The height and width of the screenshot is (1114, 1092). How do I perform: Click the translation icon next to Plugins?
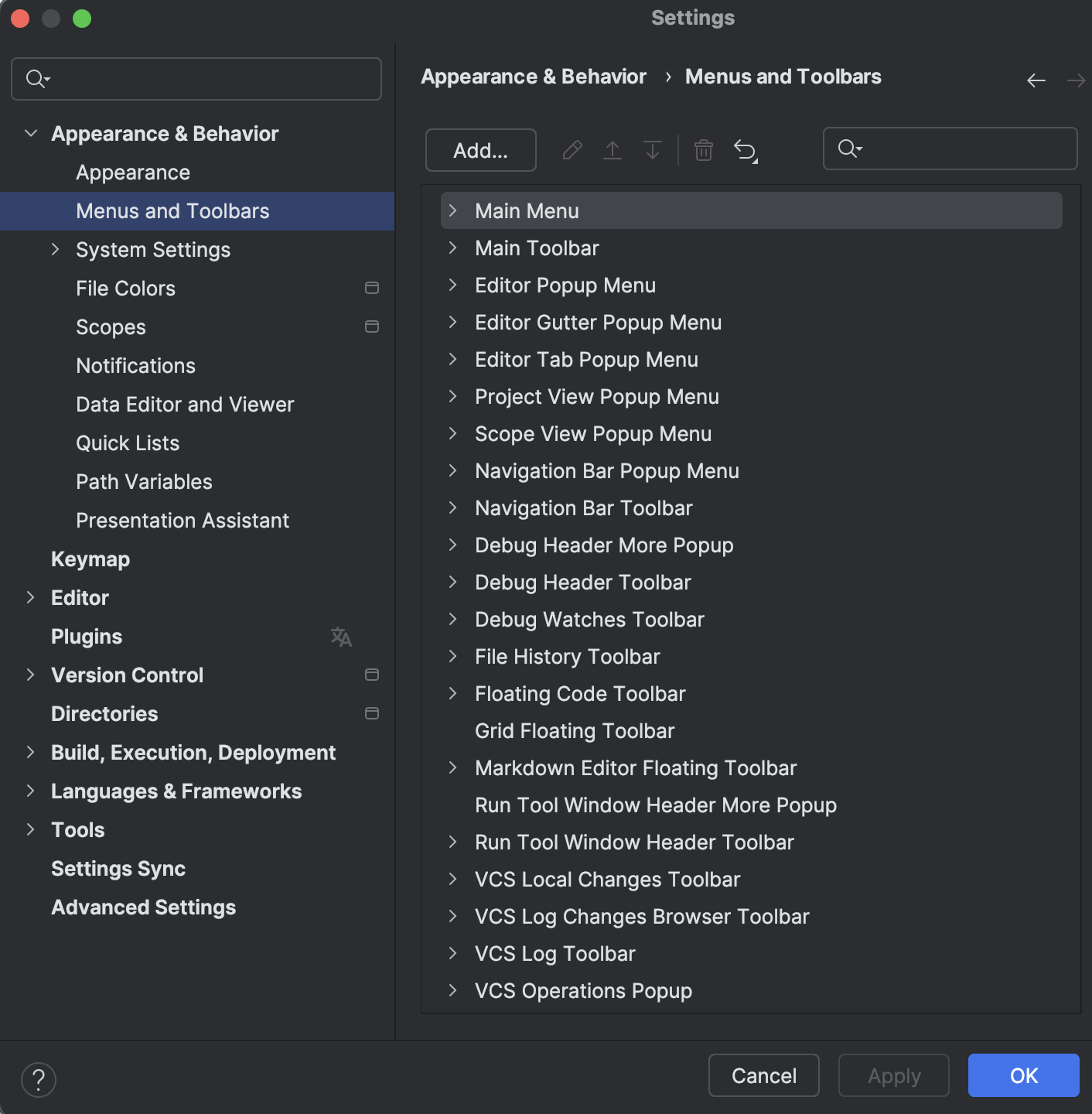pyautogui.click(x=341, y=637)
